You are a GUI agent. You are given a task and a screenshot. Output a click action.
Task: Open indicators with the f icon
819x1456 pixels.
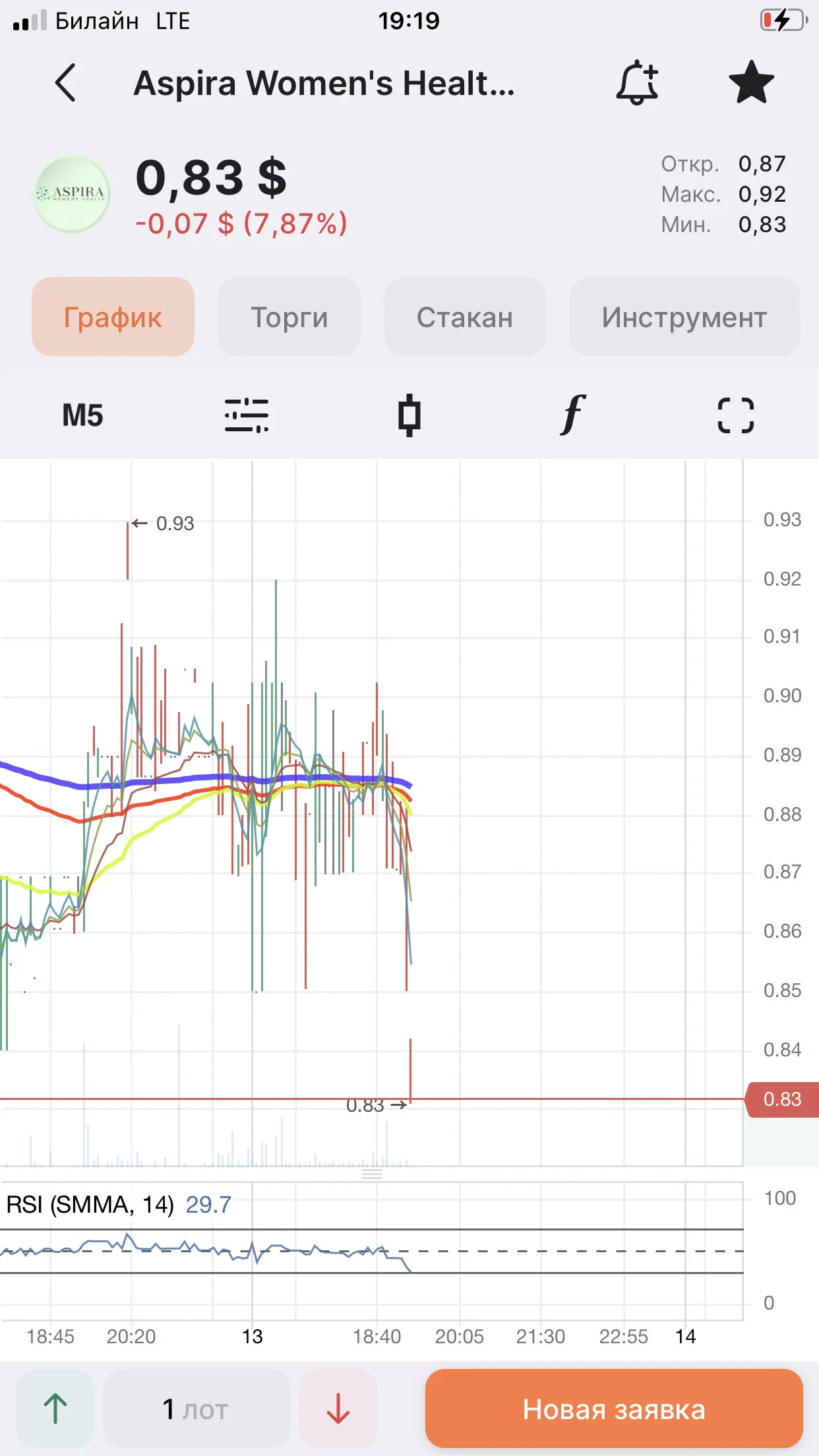tap(573, 415)
